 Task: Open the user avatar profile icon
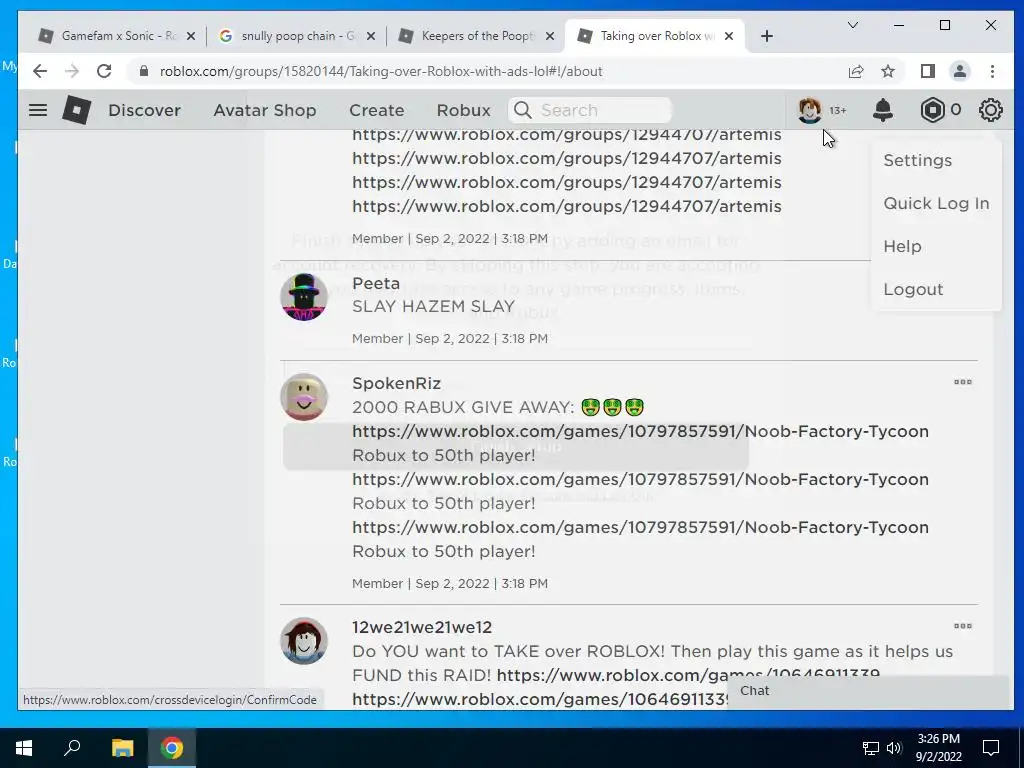[x=810, y=110]
